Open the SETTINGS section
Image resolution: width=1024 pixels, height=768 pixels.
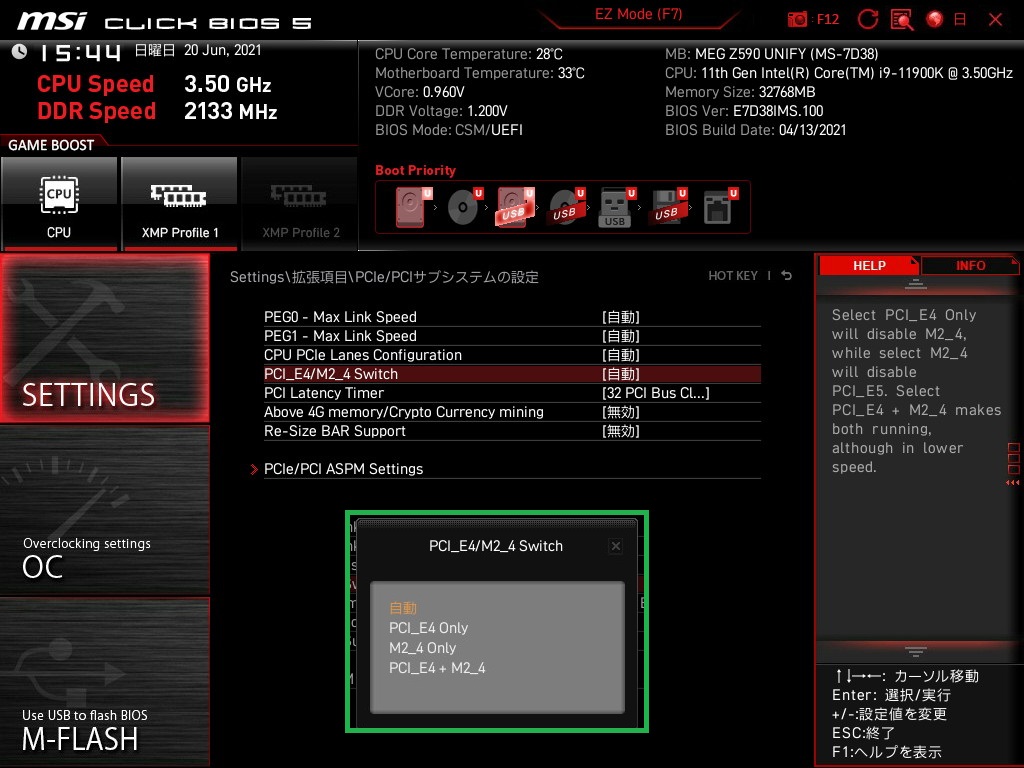point(104,338)
